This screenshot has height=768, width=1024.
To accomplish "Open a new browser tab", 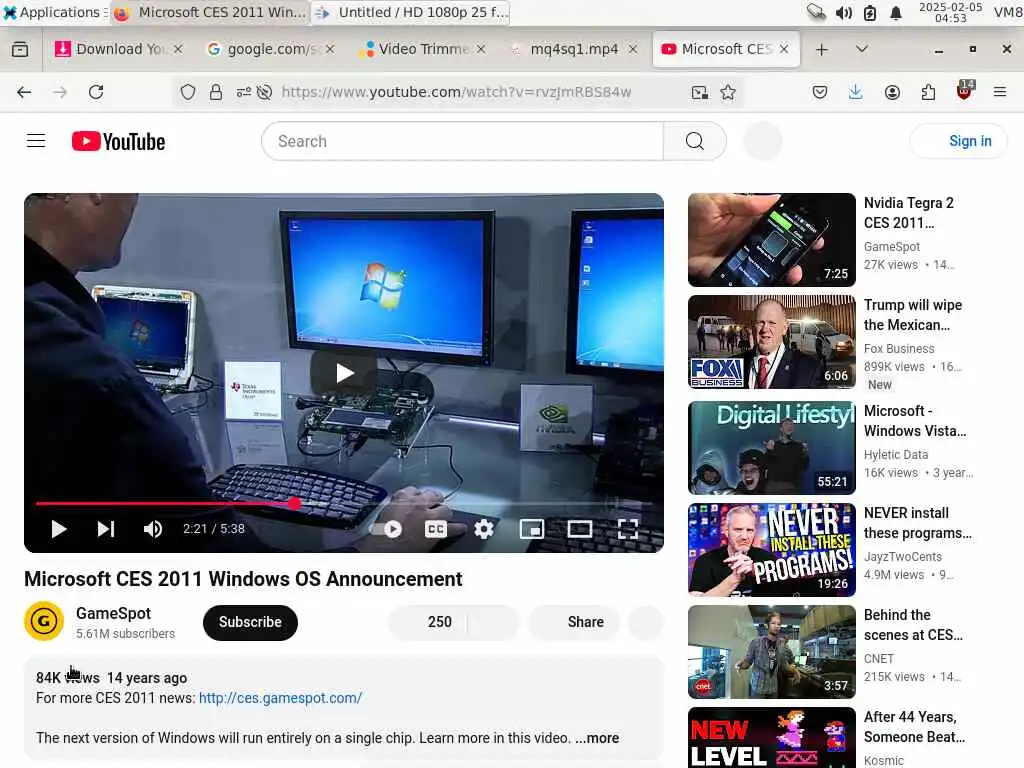I will 822,50.
